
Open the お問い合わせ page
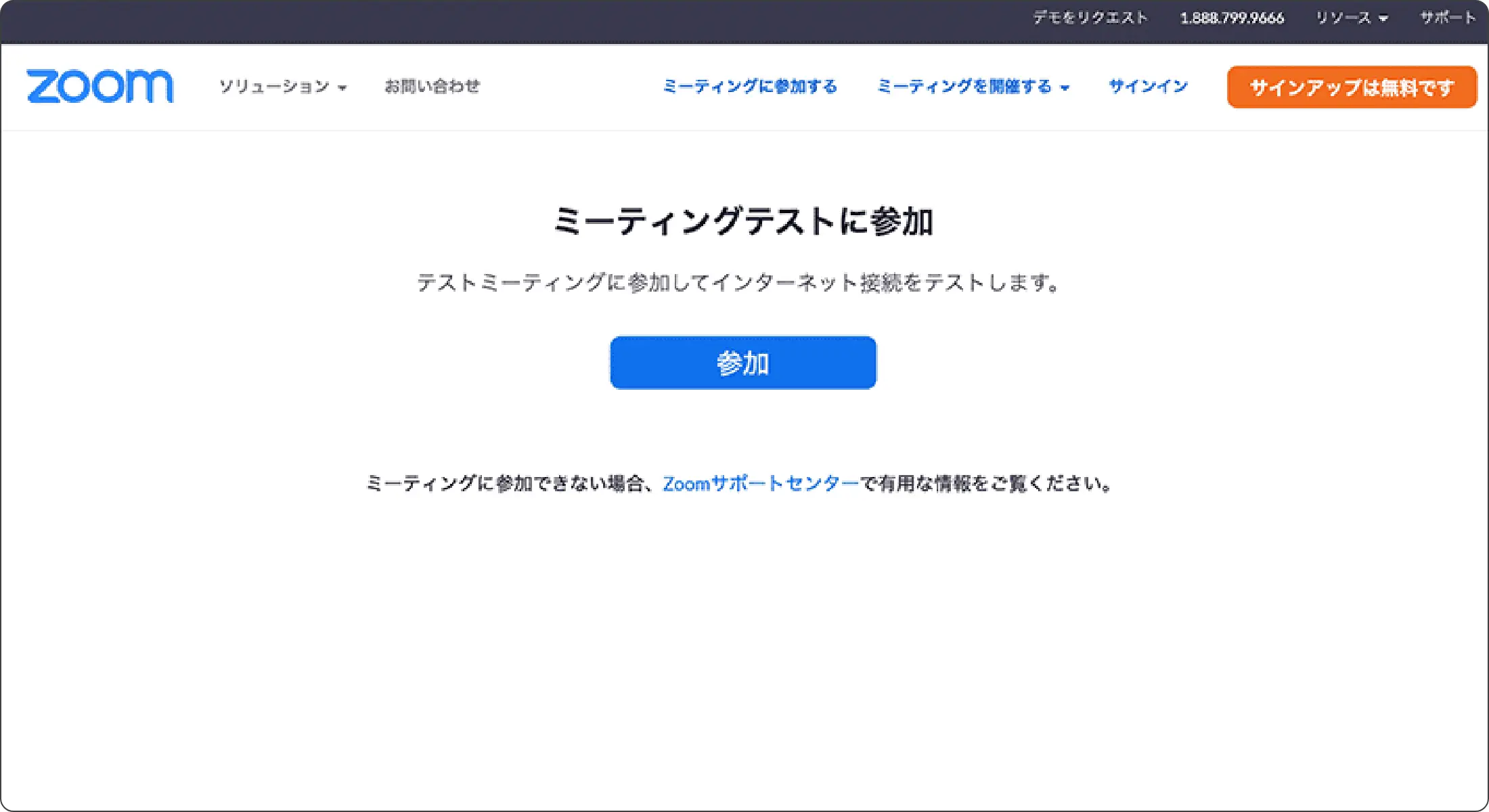pos(432,86)
